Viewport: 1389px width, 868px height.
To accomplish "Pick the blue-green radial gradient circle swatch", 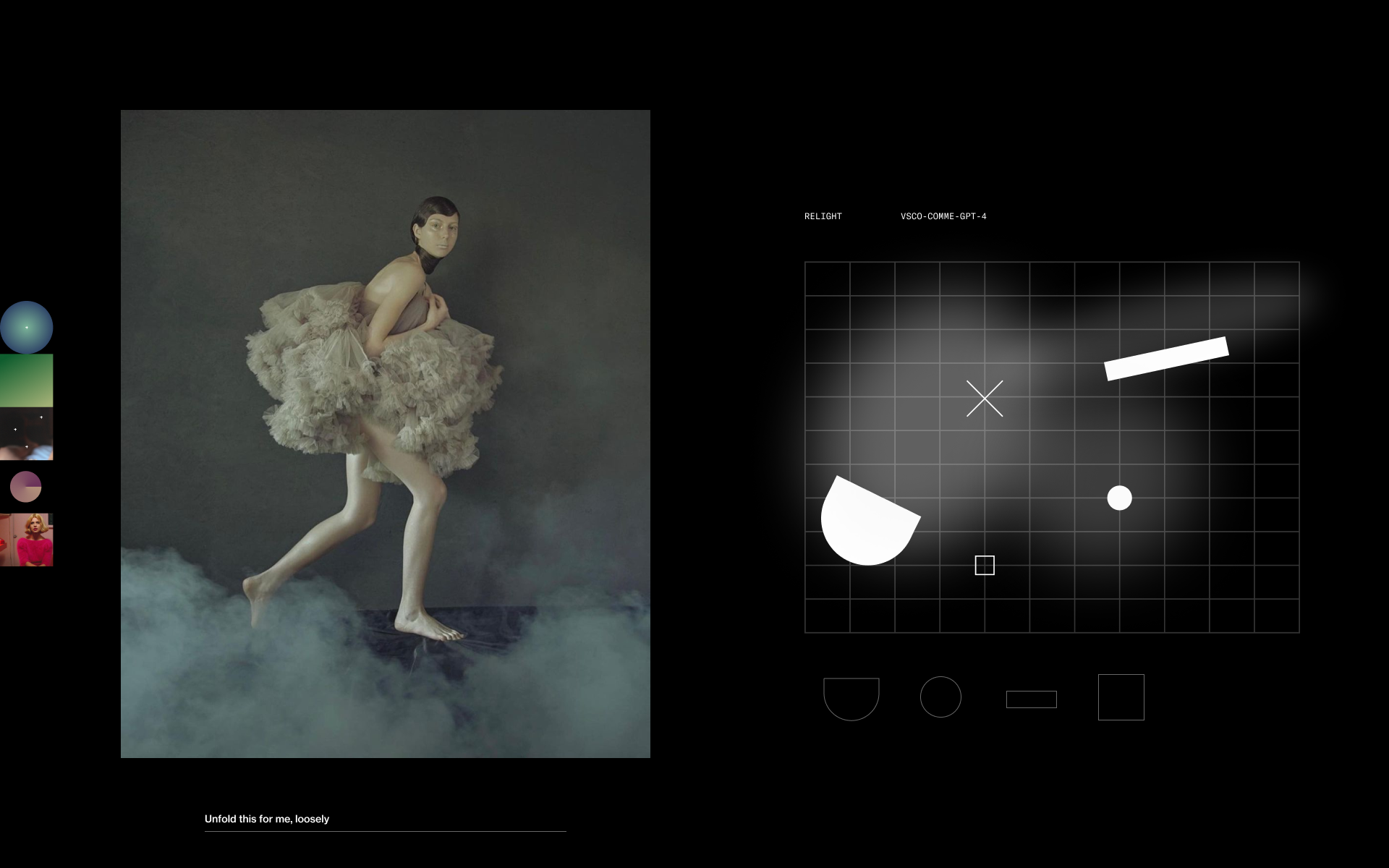I will pyautogui.click(x=27, y=327).
